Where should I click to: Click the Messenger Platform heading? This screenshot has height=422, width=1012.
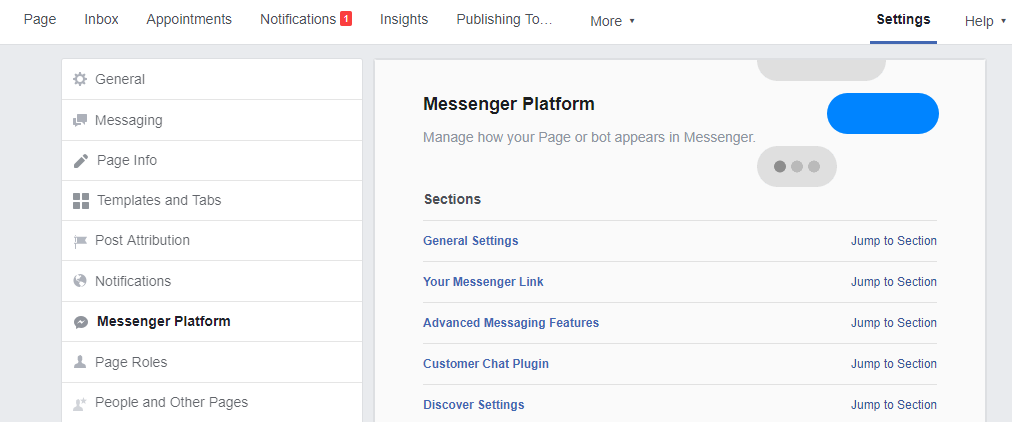tap(509, 104)
